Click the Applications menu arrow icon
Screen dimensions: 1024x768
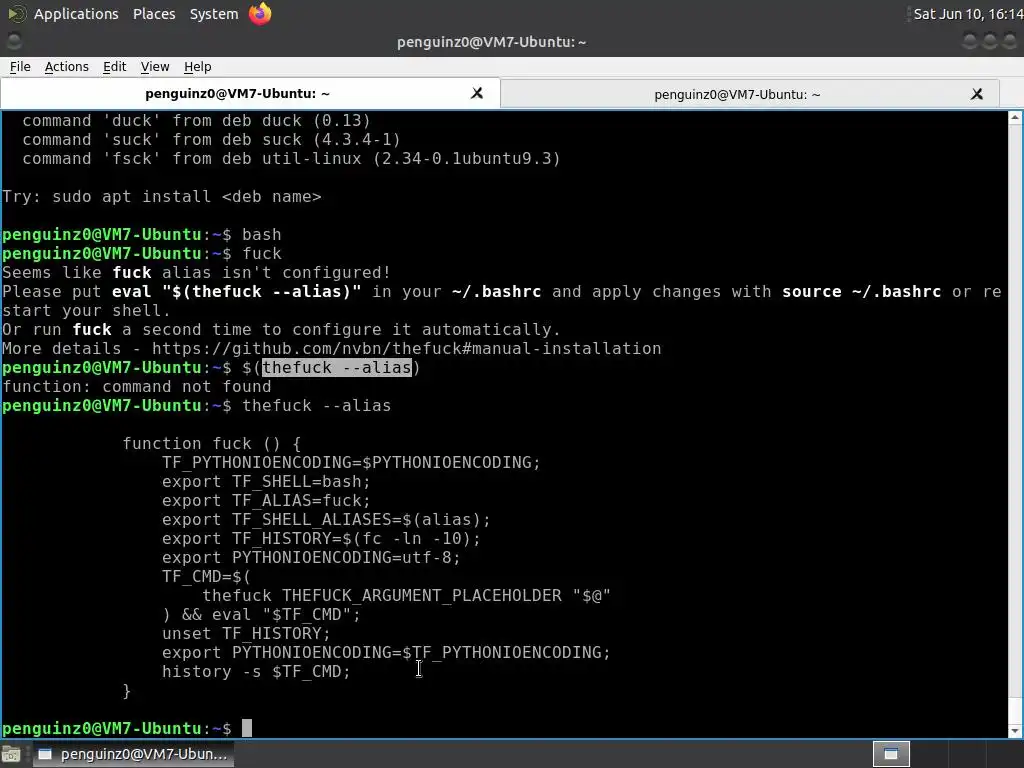(x=17, y=14)
